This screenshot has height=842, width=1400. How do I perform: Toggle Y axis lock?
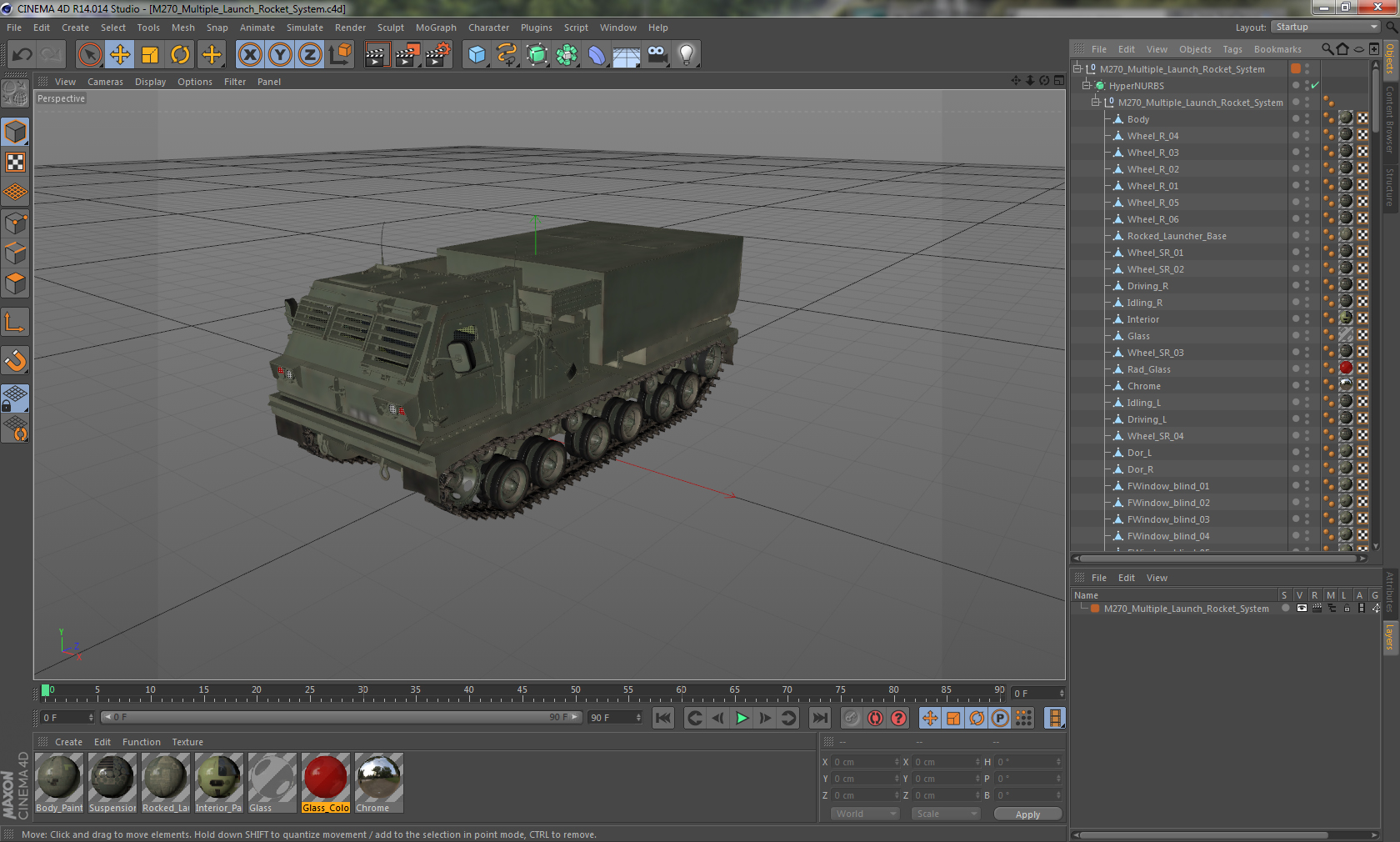(280, 55)
